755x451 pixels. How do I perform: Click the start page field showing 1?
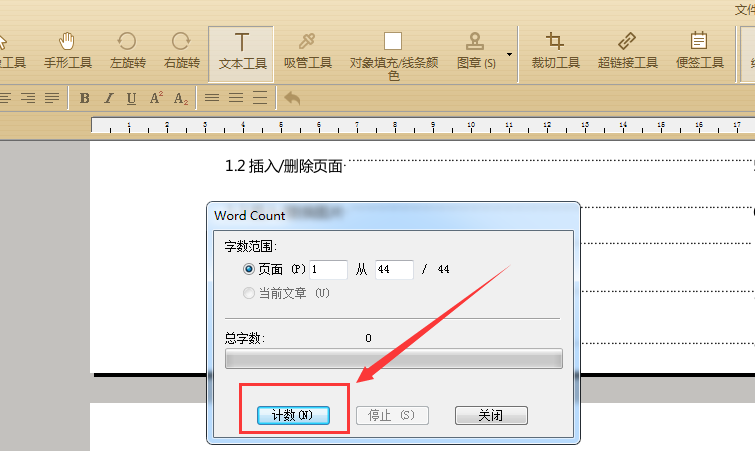pos(328,270)
